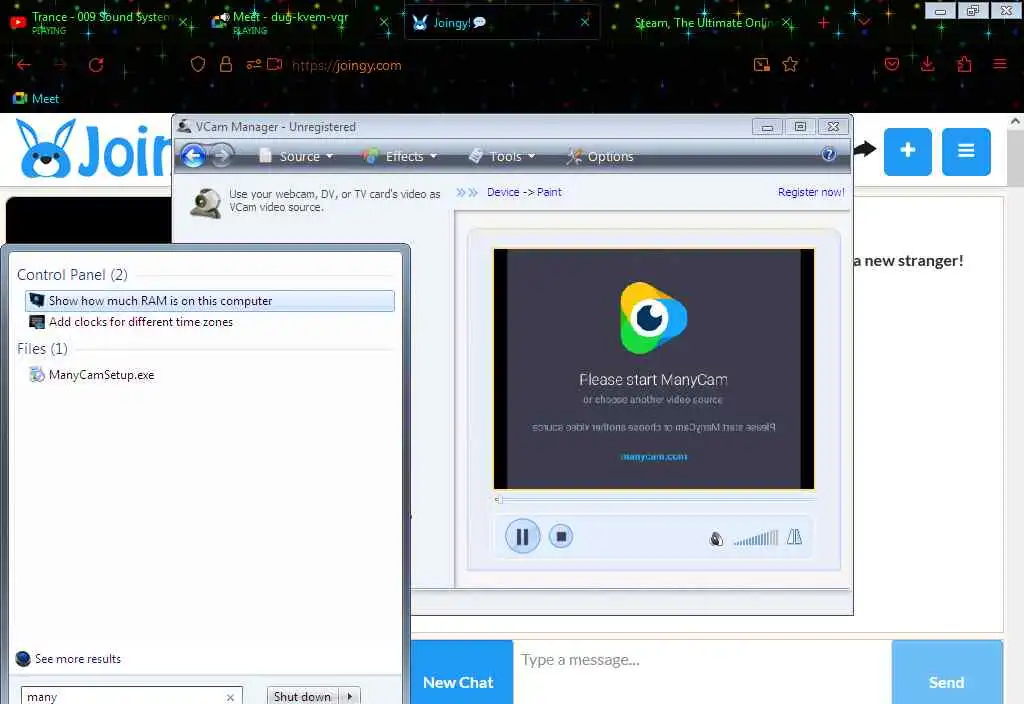
Task: Click the site permissions icon in address bar
Action: pyautogui.click(x=254, y=64)
